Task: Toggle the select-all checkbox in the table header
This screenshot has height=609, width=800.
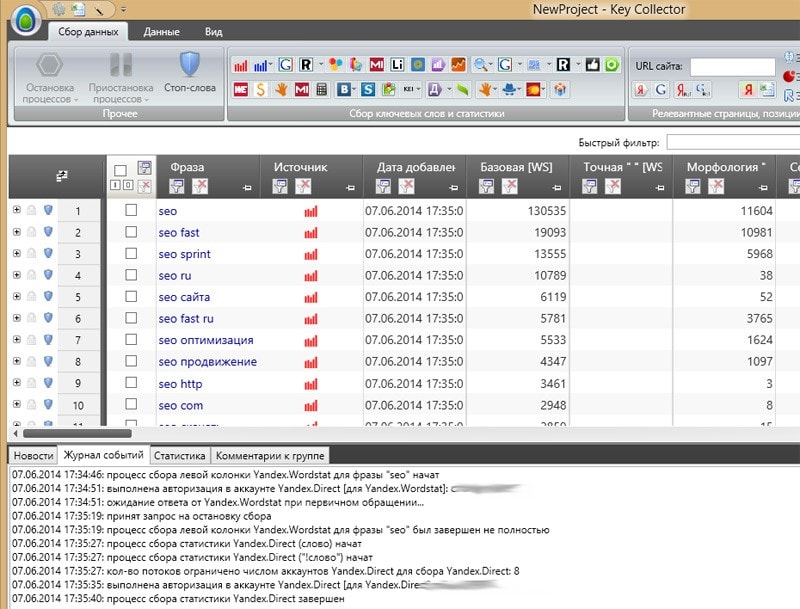Action: click(120, 170)
